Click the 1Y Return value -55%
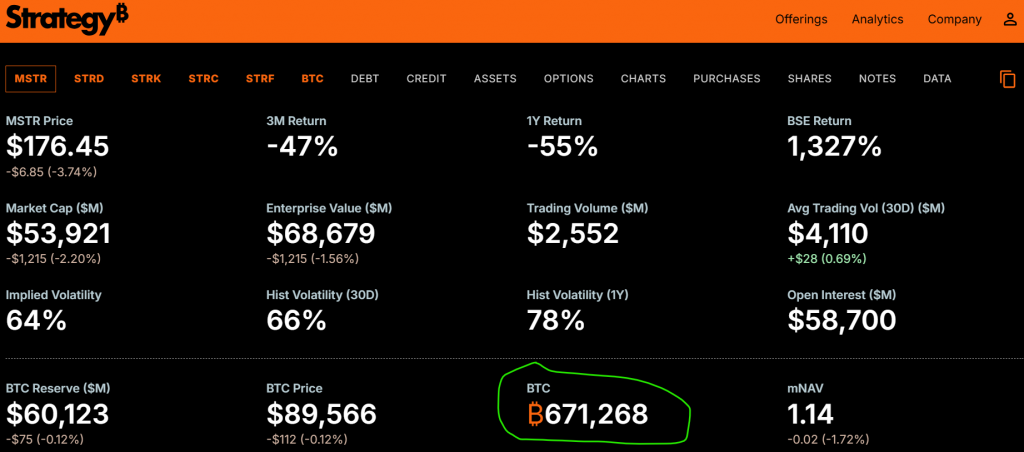 coord(562,146)
